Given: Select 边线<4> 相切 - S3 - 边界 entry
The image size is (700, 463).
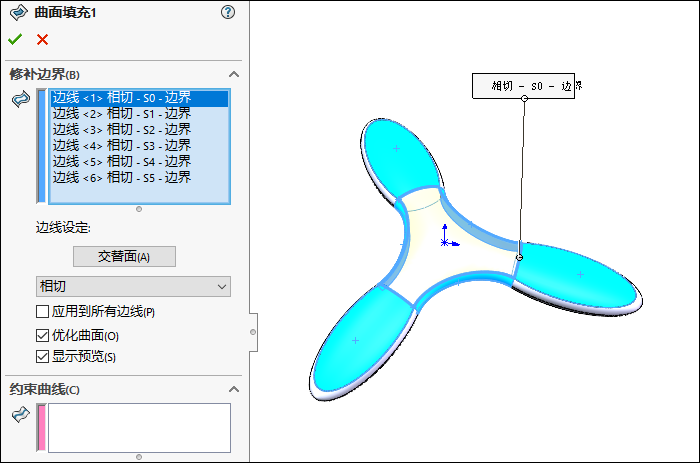Looking at the screenshot, I should (139, 146).
